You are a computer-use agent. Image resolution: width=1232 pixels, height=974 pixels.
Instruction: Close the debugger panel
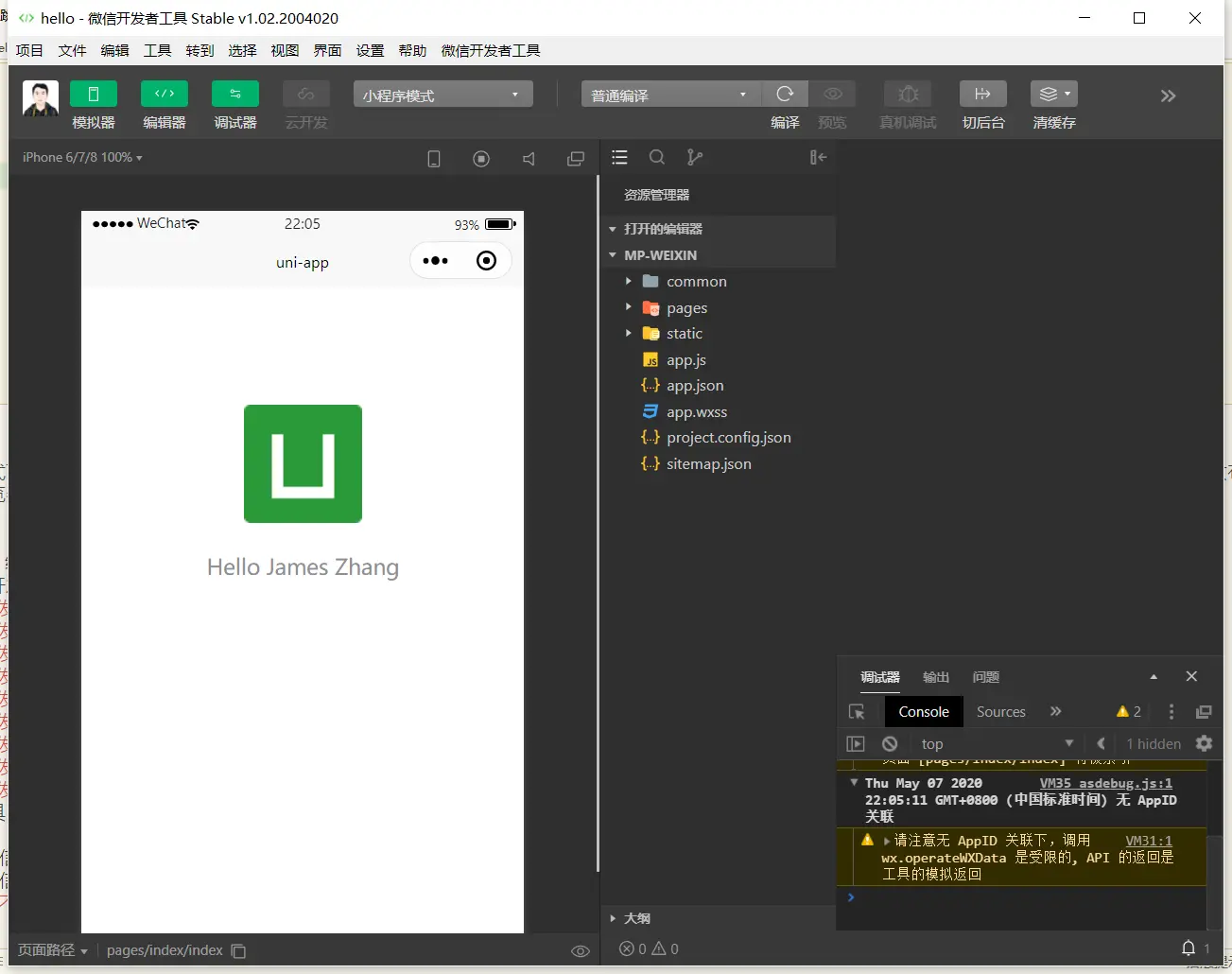coord(1191,676)
